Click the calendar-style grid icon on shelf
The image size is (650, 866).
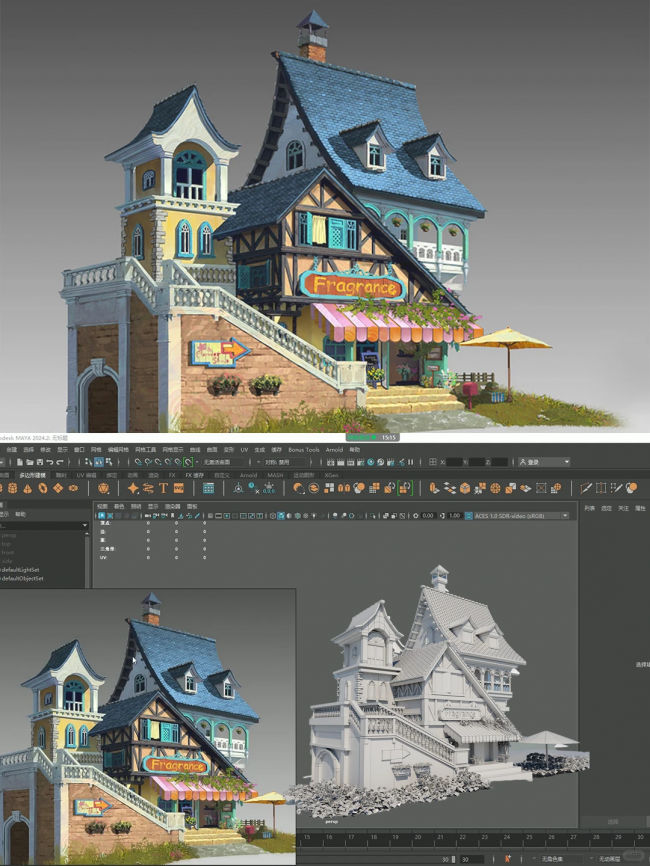point(208,488)
